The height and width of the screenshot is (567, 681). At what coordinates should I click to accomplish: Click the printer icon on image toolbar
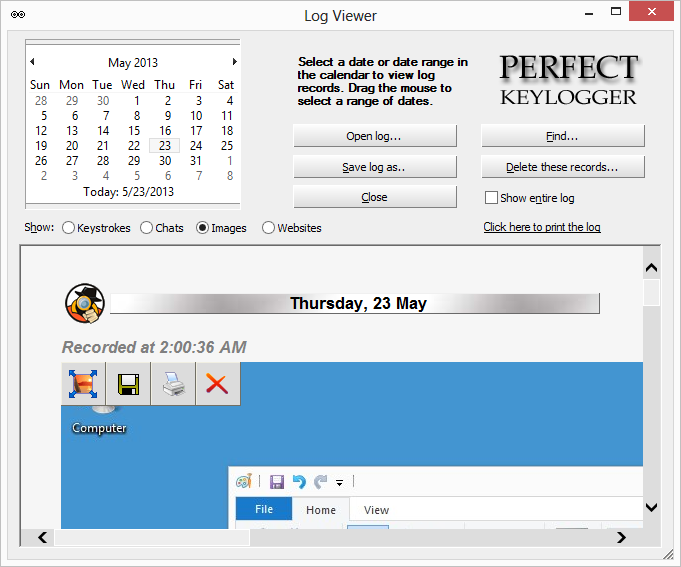(x=173, y=384)
